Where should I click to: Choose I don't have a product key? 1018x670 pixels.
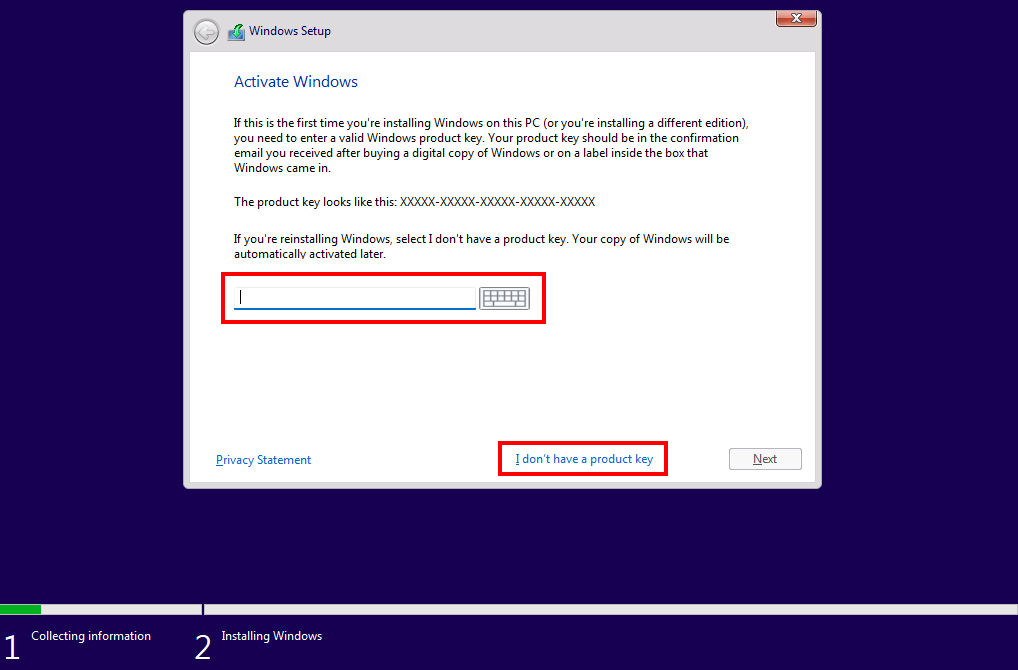[x=584, y=459]
